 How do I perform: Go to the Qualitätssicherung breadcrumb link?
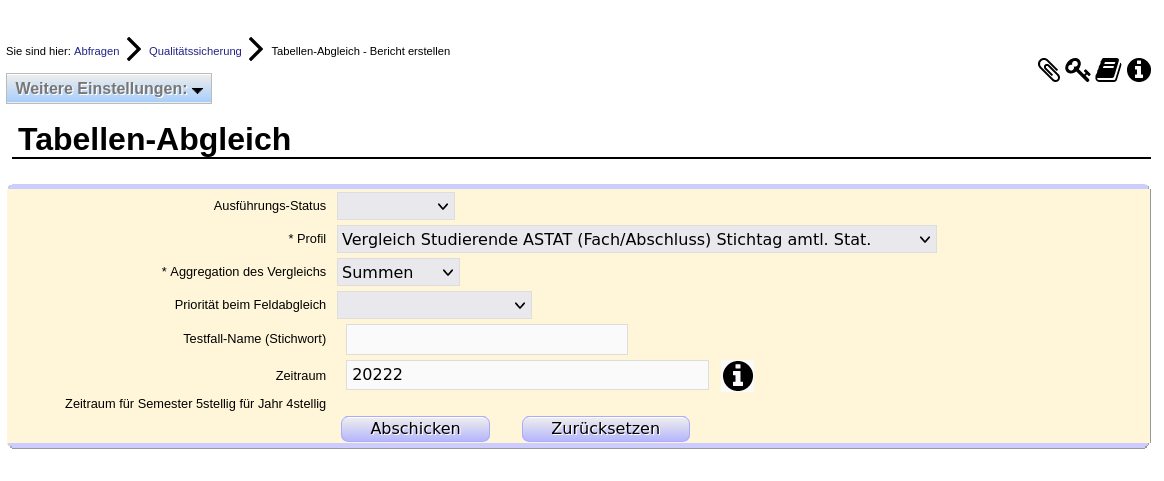195,51
